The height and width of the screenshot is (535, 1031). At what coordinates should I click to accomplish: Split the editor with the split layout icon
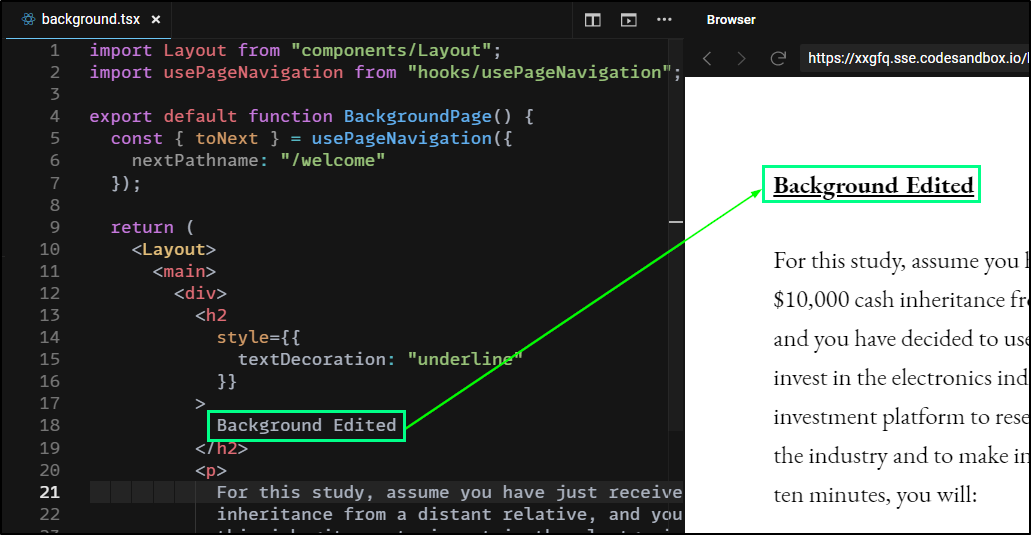pyautogui.click(x=592, y=20)
